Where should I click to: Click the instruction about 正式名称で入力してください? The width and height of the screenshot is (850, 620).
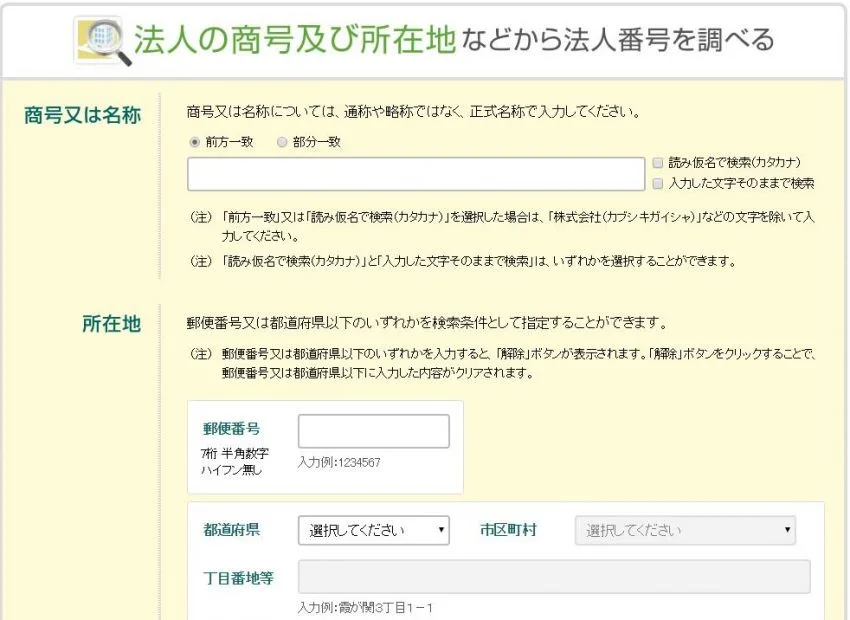(x=414, y=112)
